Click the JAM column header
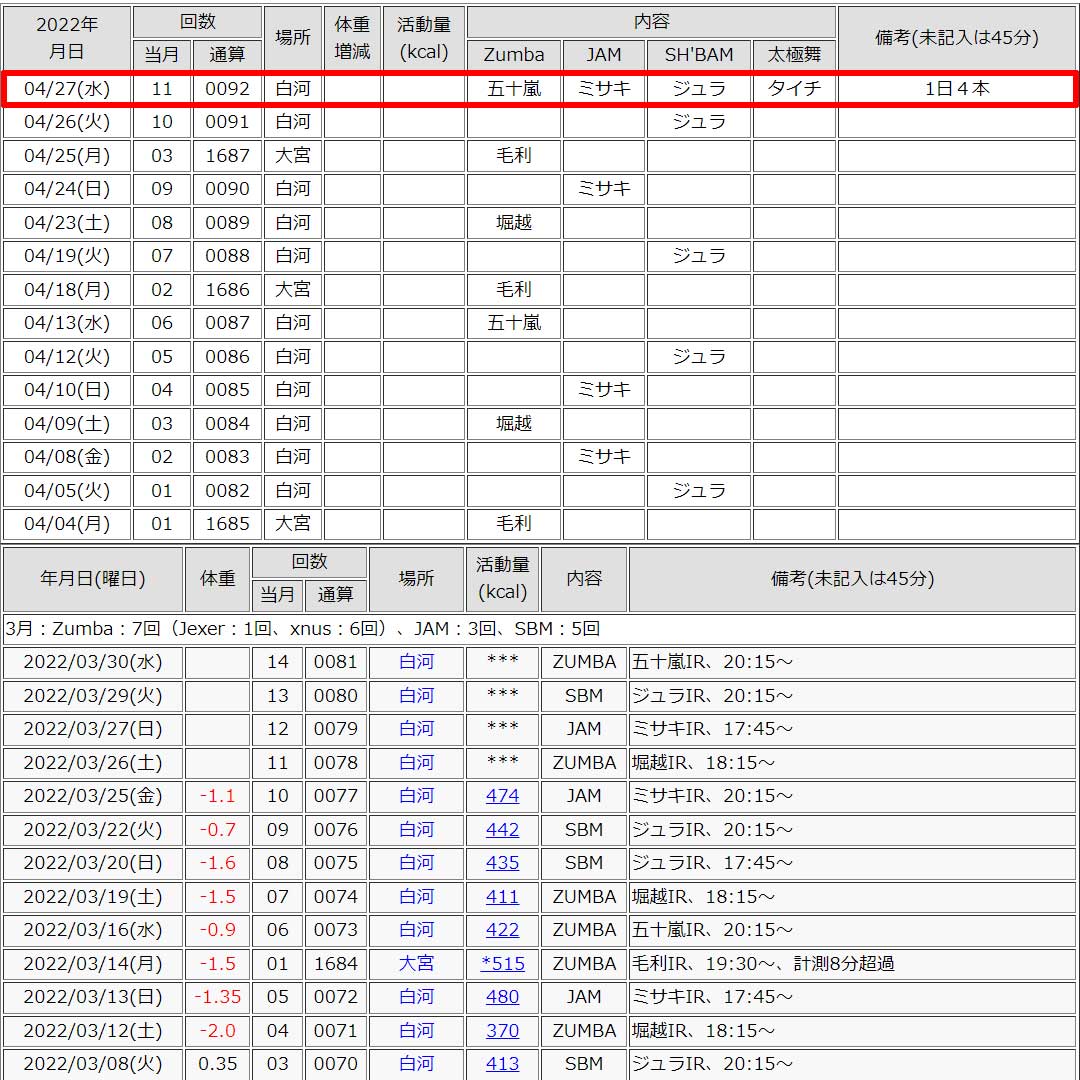Image resolution: width=1080 pixels, height=1080 pixels. (604, 54)
